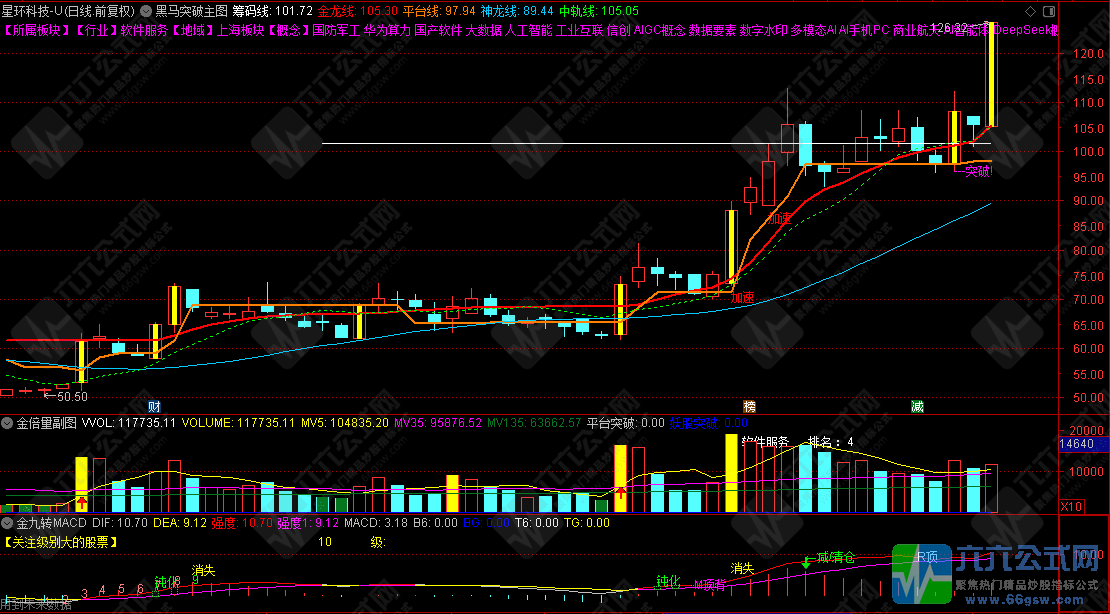Click the 金倍量副图 indicator circle icon

tap(8, 423)
